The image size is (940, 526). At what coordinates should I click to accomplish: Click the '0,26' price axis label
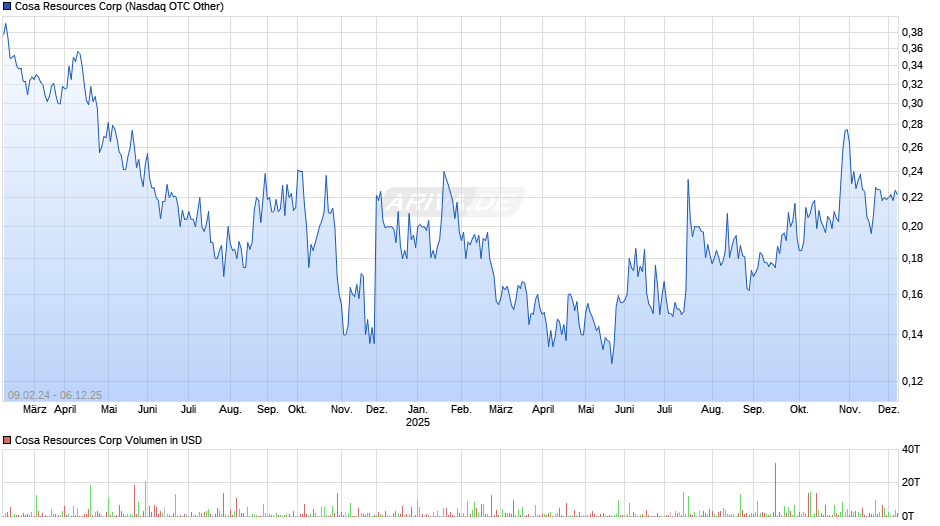pos(912,148)
